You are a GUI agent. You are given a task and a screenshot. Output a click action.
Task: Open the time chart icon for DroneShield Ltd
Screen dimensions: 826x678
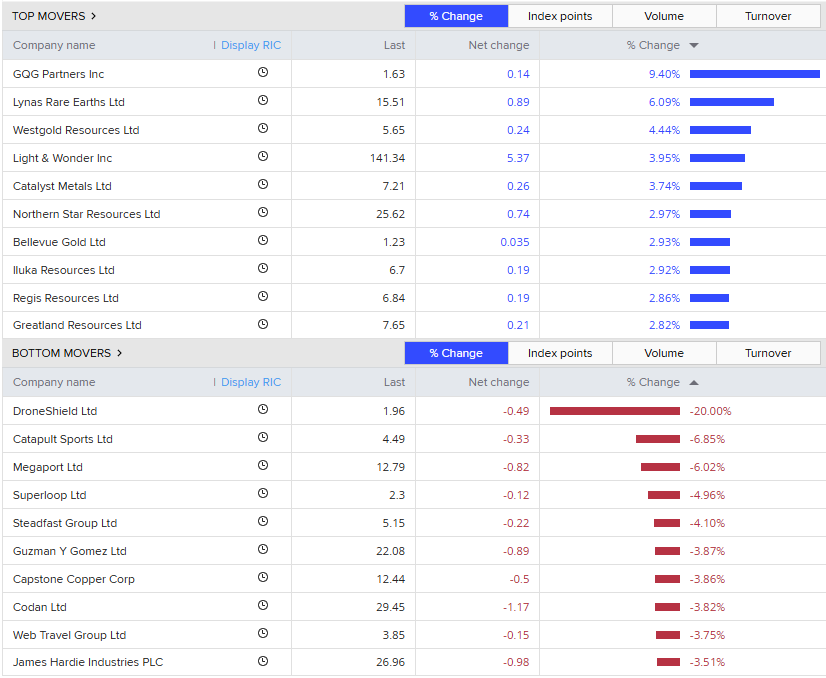tap(263, 410)
